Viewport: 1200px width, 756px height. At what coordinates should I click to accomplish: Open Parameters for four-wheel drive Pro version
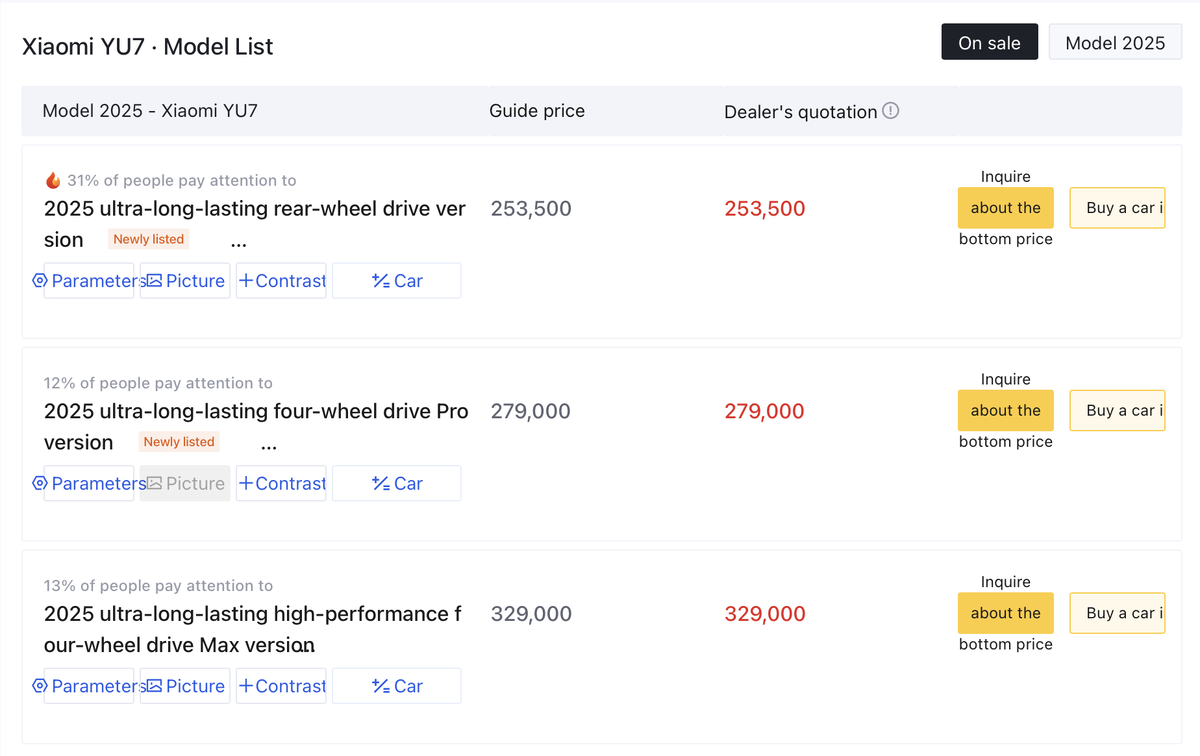click(89, 484)
